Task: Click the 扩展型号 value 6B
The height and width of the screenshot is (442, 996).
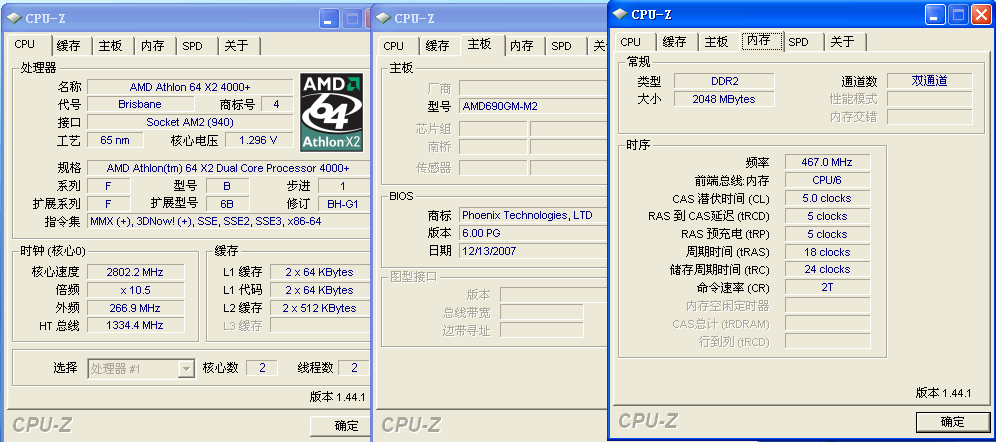Action: [x=226, y=204]
